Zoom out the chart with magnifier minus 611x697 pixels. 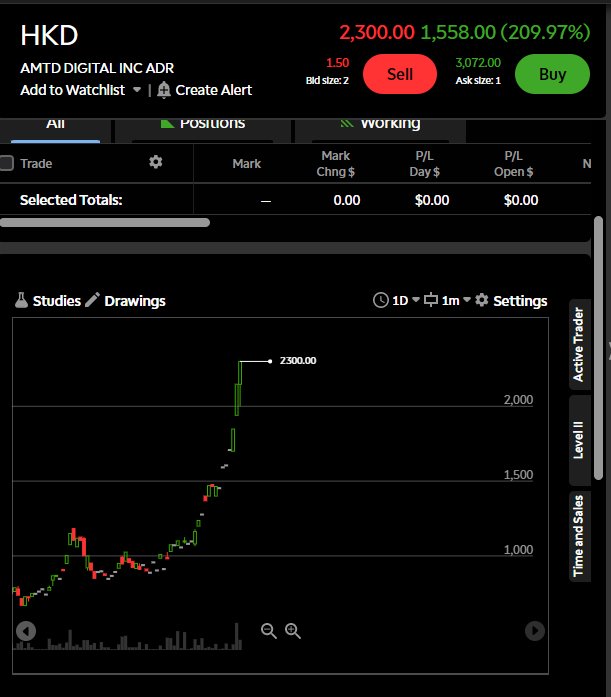coord(269,631)
